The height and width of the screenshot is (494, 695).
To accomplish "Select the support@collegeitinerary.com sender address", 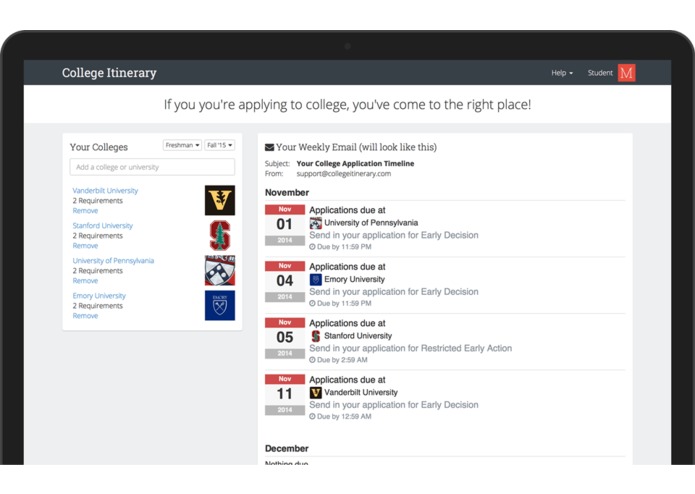I will click(344, 174).
